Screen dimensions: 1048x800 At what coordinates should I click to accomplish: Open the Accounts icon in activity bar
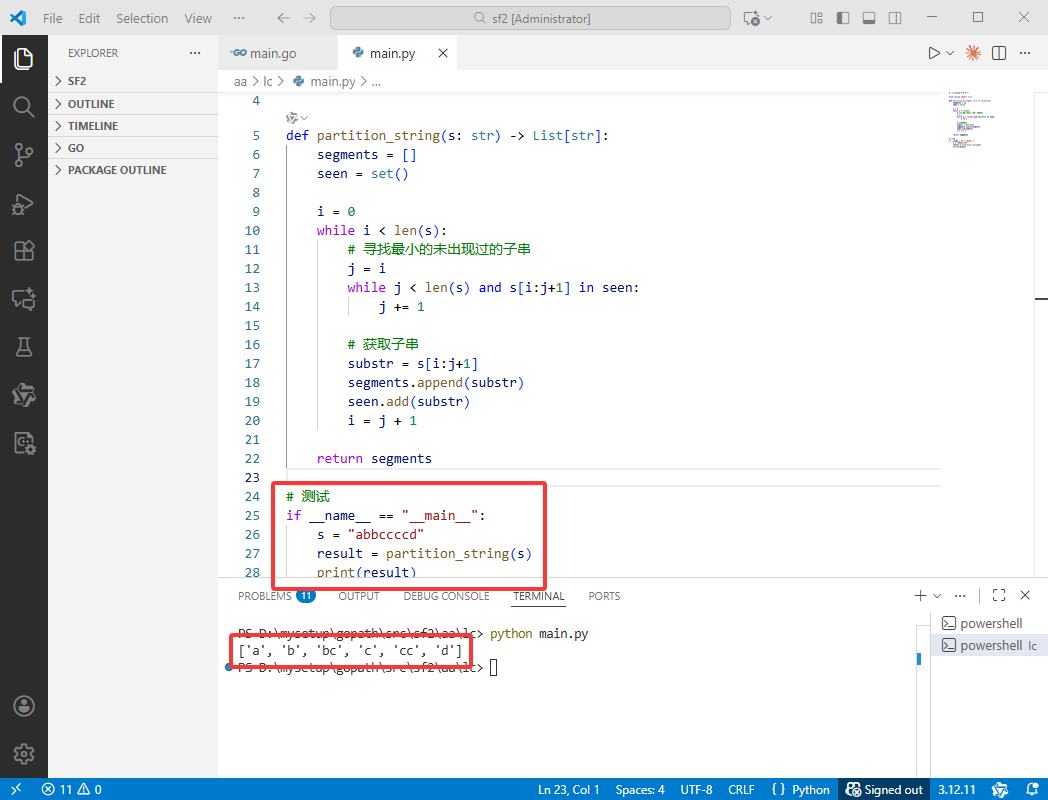(x=23, y=706)
